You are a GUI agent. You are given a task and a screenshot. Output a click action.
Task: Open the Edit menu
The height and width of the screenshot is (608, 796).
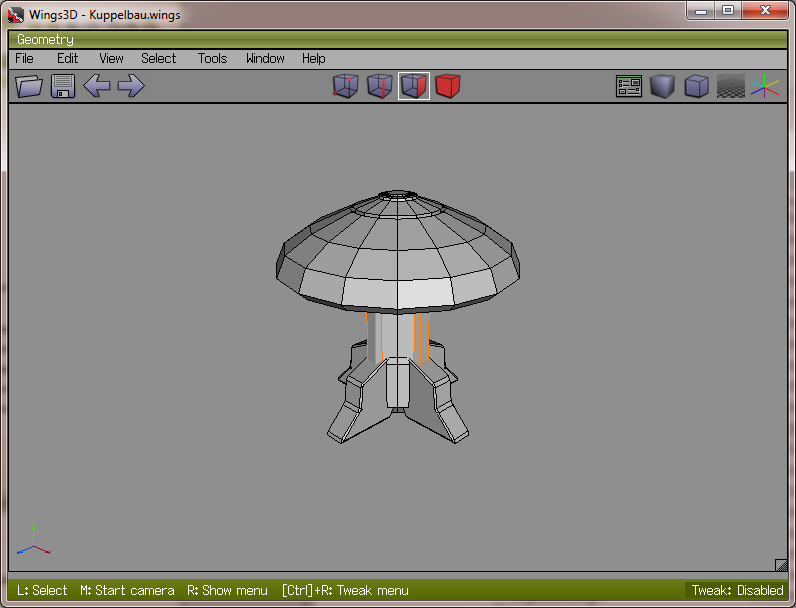67,58
